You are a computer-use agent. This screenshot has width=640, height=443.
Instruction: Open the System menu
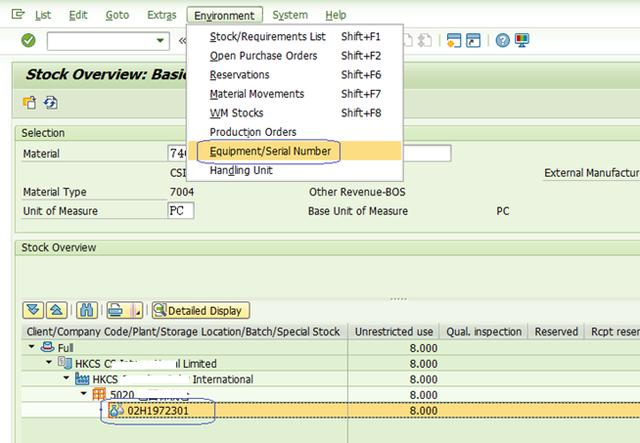(x=290, y=15)
